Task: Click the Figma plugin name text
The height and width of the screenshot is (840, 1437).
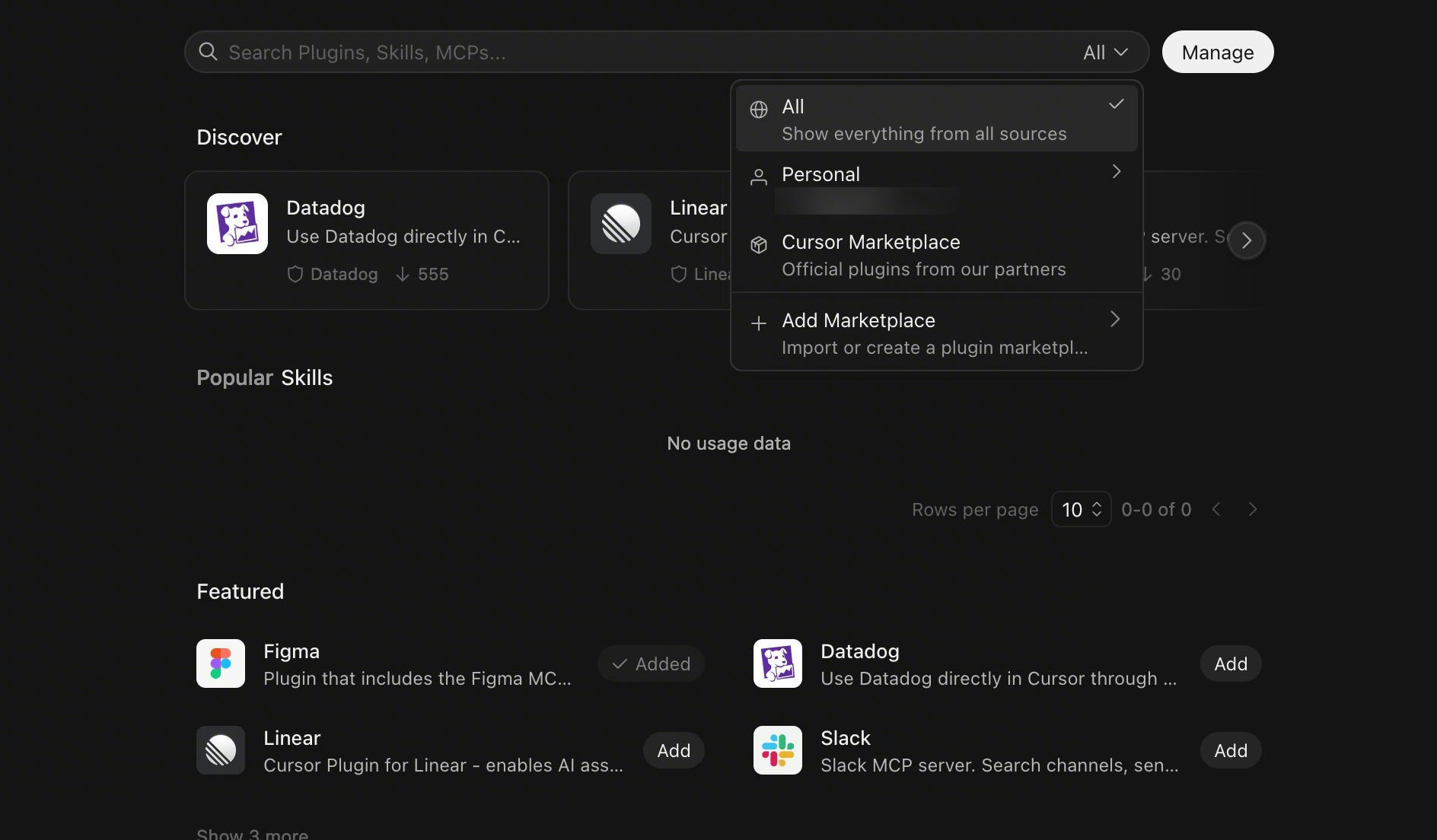Action: (292, 651)
